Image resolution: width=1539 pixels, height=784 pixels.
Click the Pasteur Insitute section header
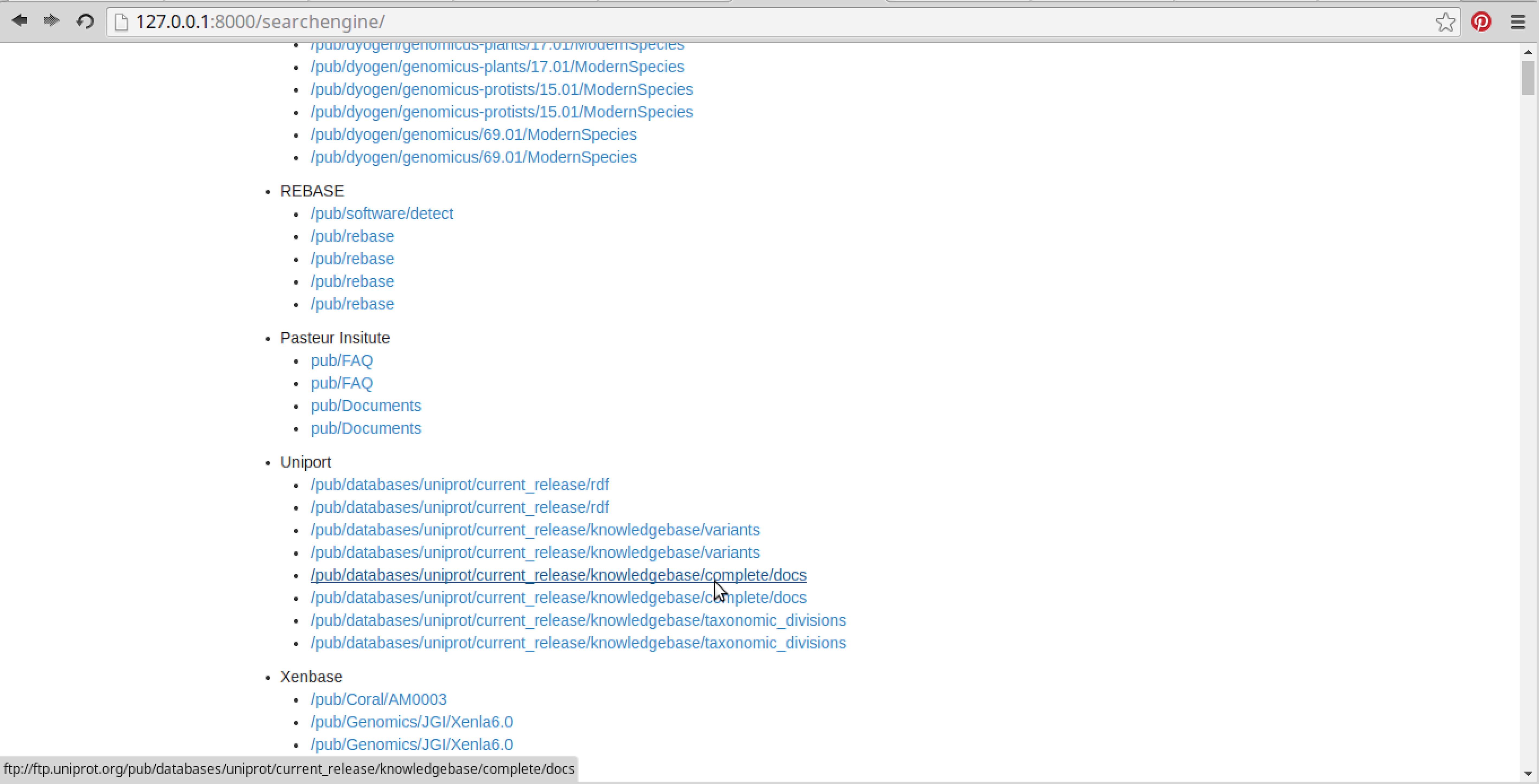click(335, 337)
